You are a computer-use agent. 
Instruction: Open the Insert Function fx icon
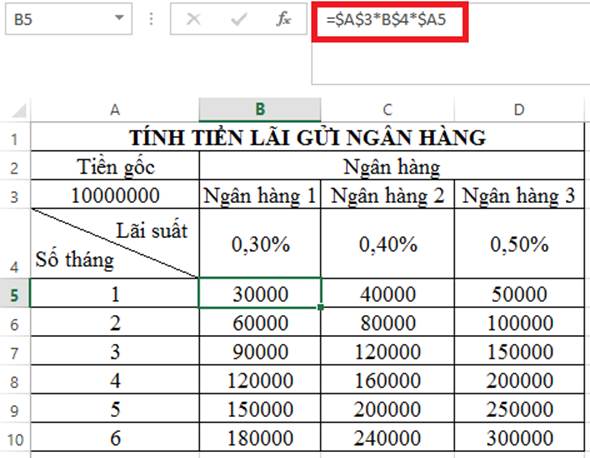point(283,19)
